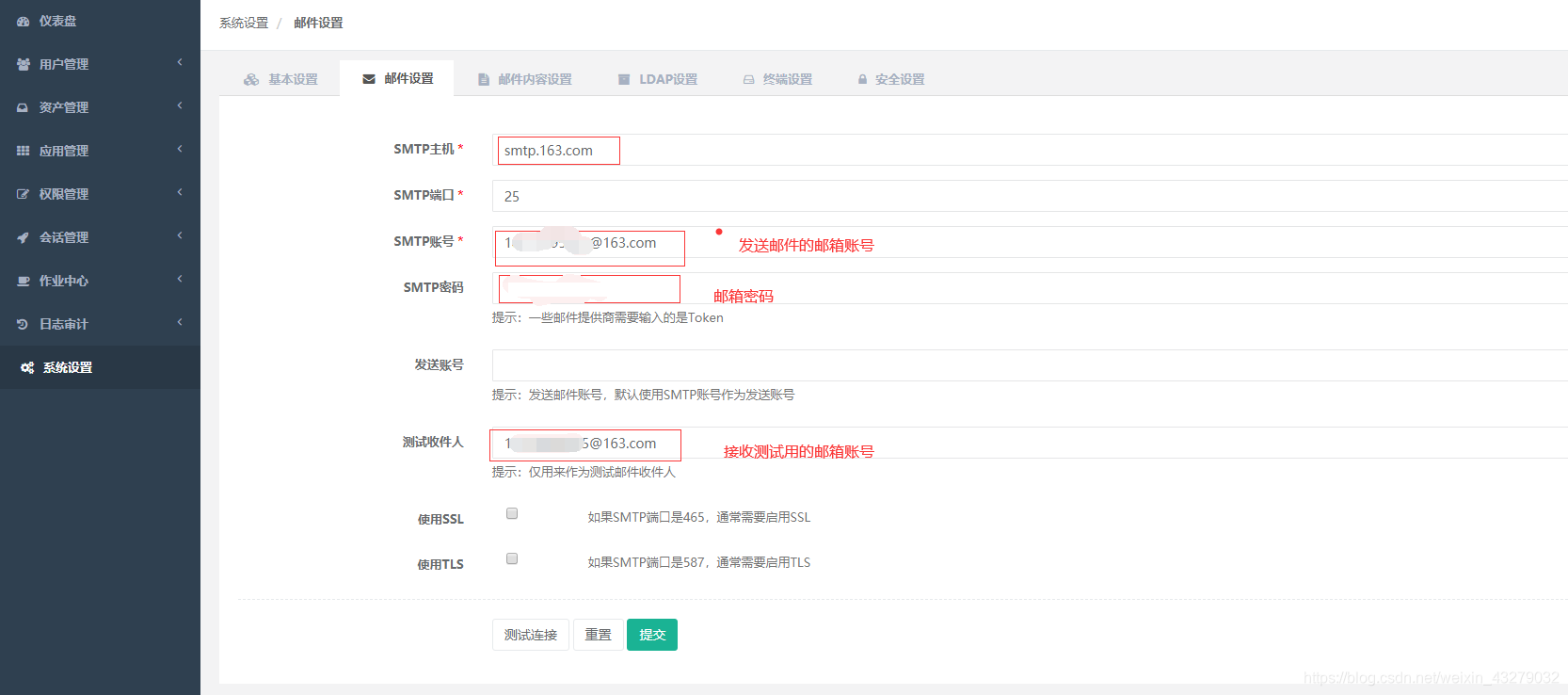Click the archive icon on LDAP设置 tab
This screenshot has width=1568, height=695.
click(x=624, y=80)
